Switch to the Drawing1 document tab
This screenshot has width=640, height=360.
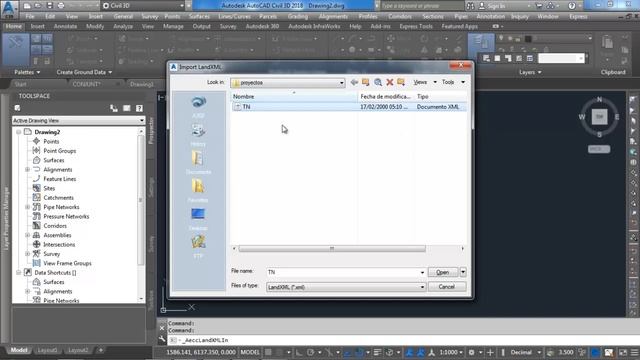142,84
